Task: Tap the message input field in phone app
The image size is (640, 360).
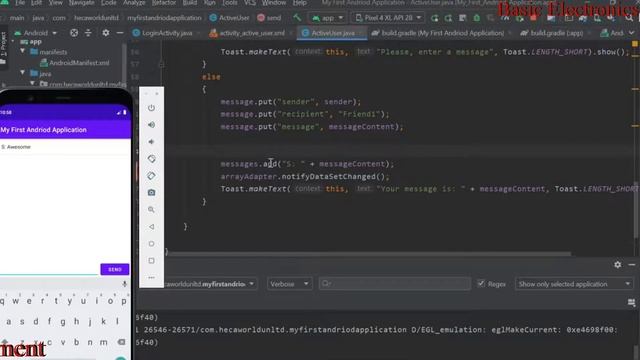Action: pyautogui.click(x=49, y=269)
